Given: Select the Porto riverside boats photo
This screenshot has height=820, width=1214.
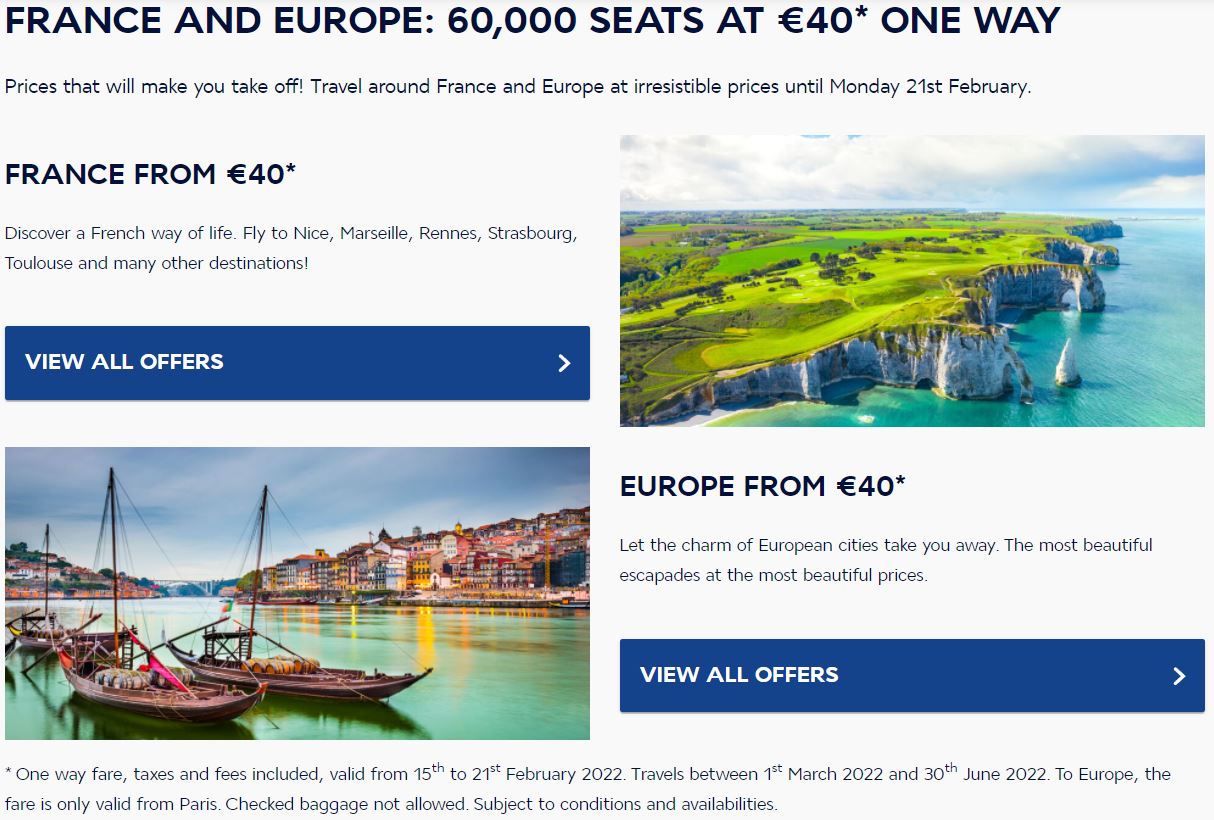Looking at the screenshot, I should pos(297,593).
